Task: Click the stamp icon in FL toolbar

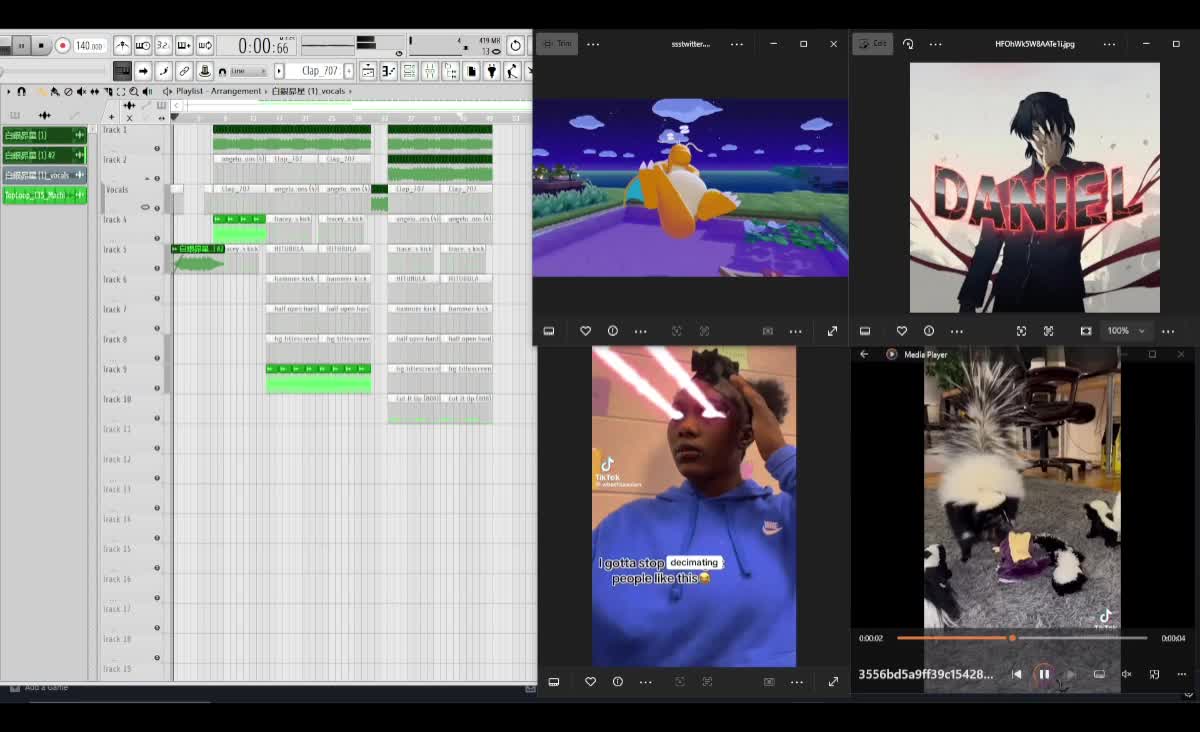Action: point(205,71)
